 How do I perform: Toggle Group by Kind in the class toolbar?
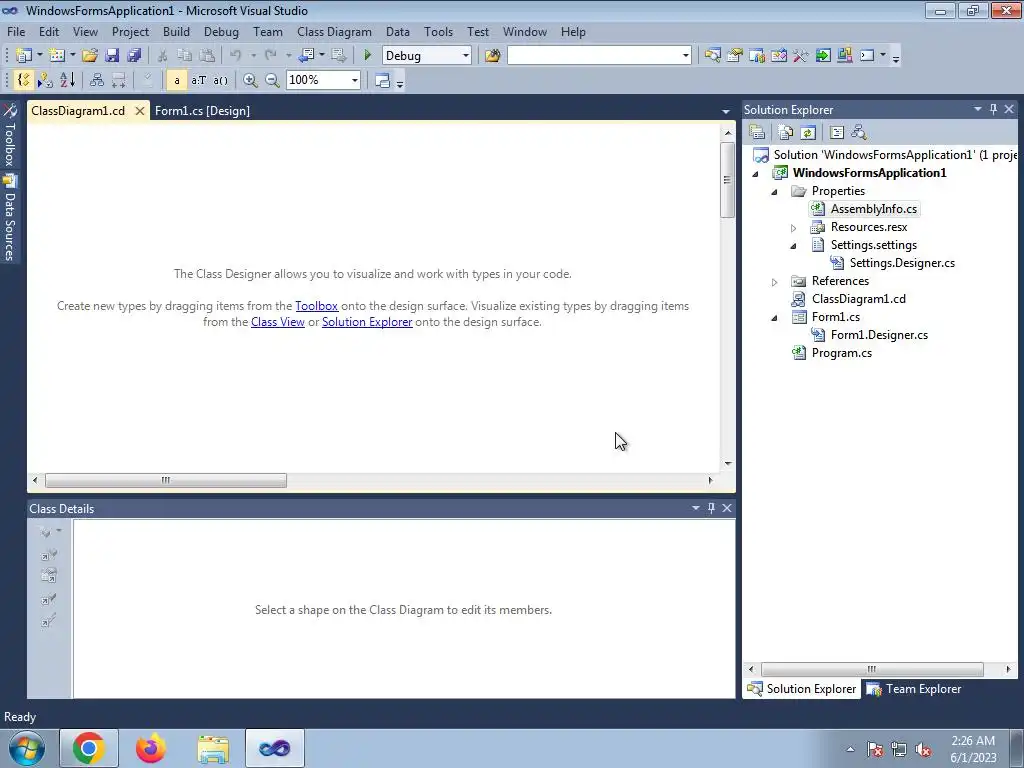pyautogui.click(x=24, y=80)
